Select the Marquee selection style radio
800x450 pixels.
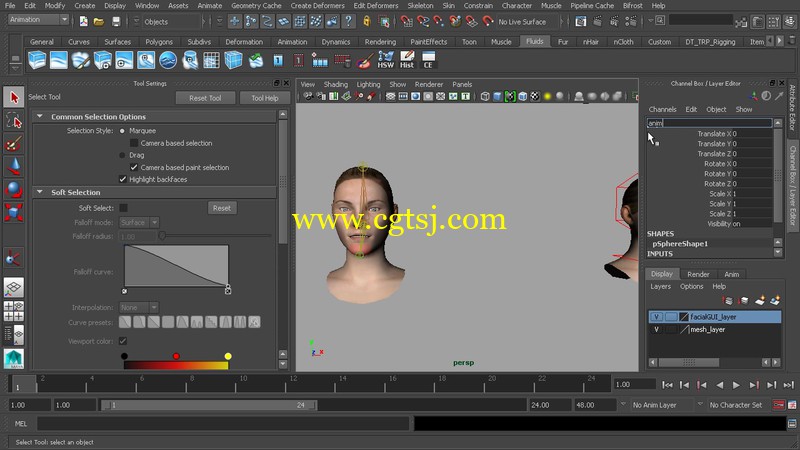(x=122, y=131)
